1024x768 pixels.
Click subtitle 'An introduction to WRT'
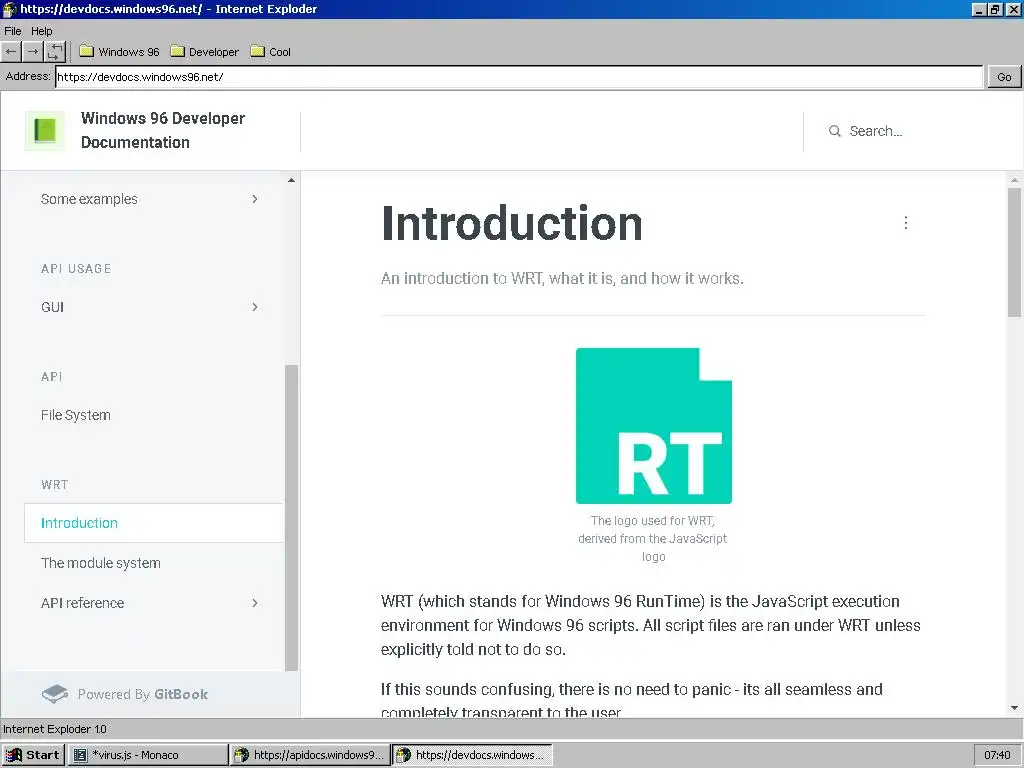click(562, 278)
